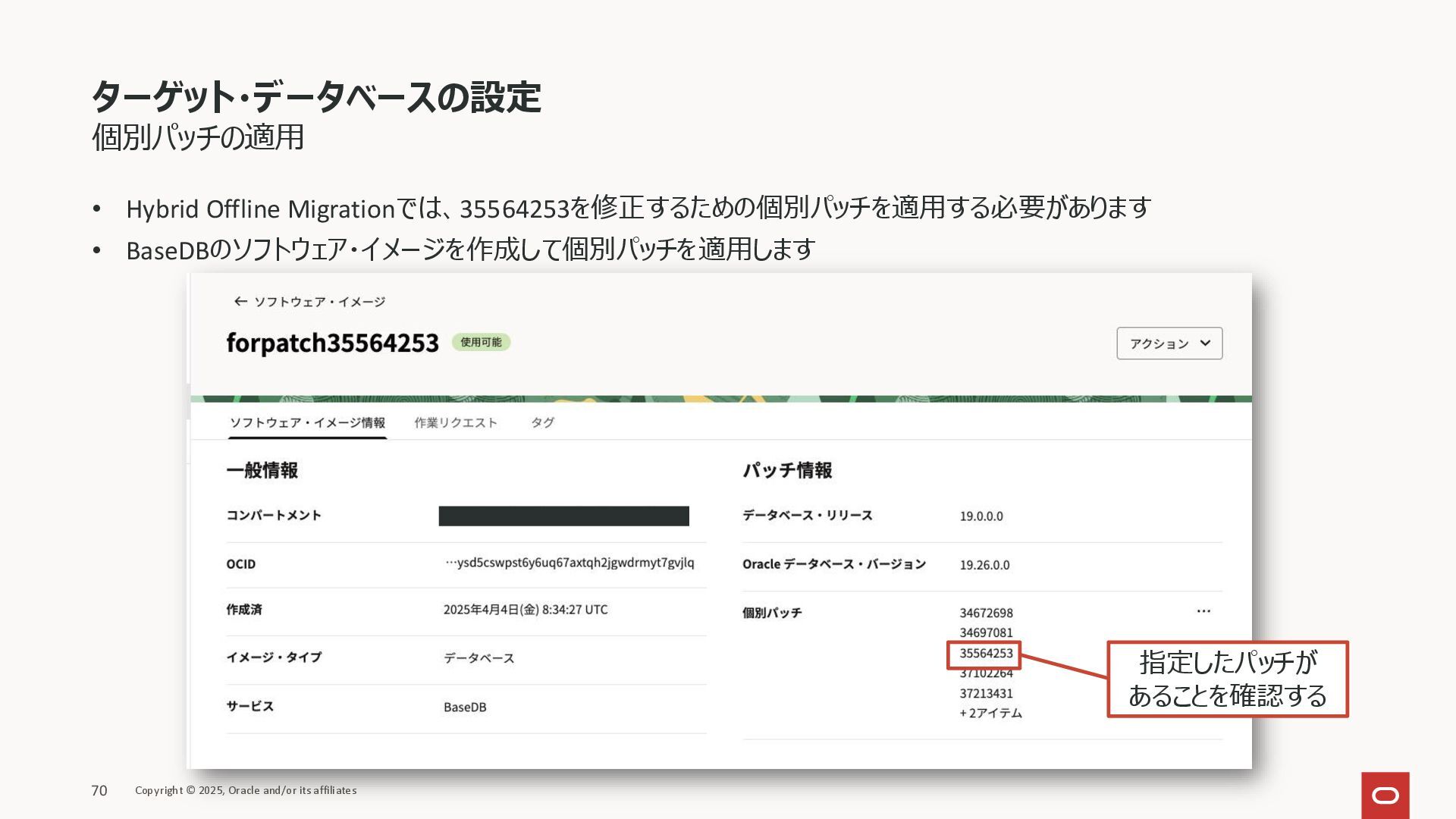
Task: Click the イメージ・タイプ value データベース
Action: (479, 658)
